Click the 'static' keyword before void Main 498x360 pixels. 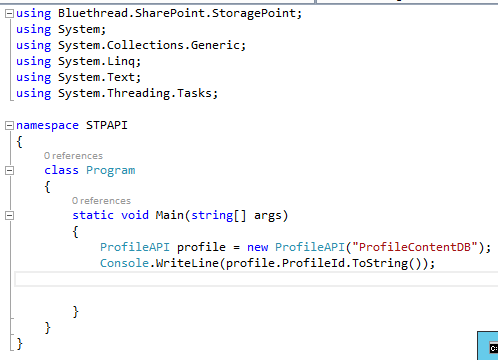click(93, 215)
